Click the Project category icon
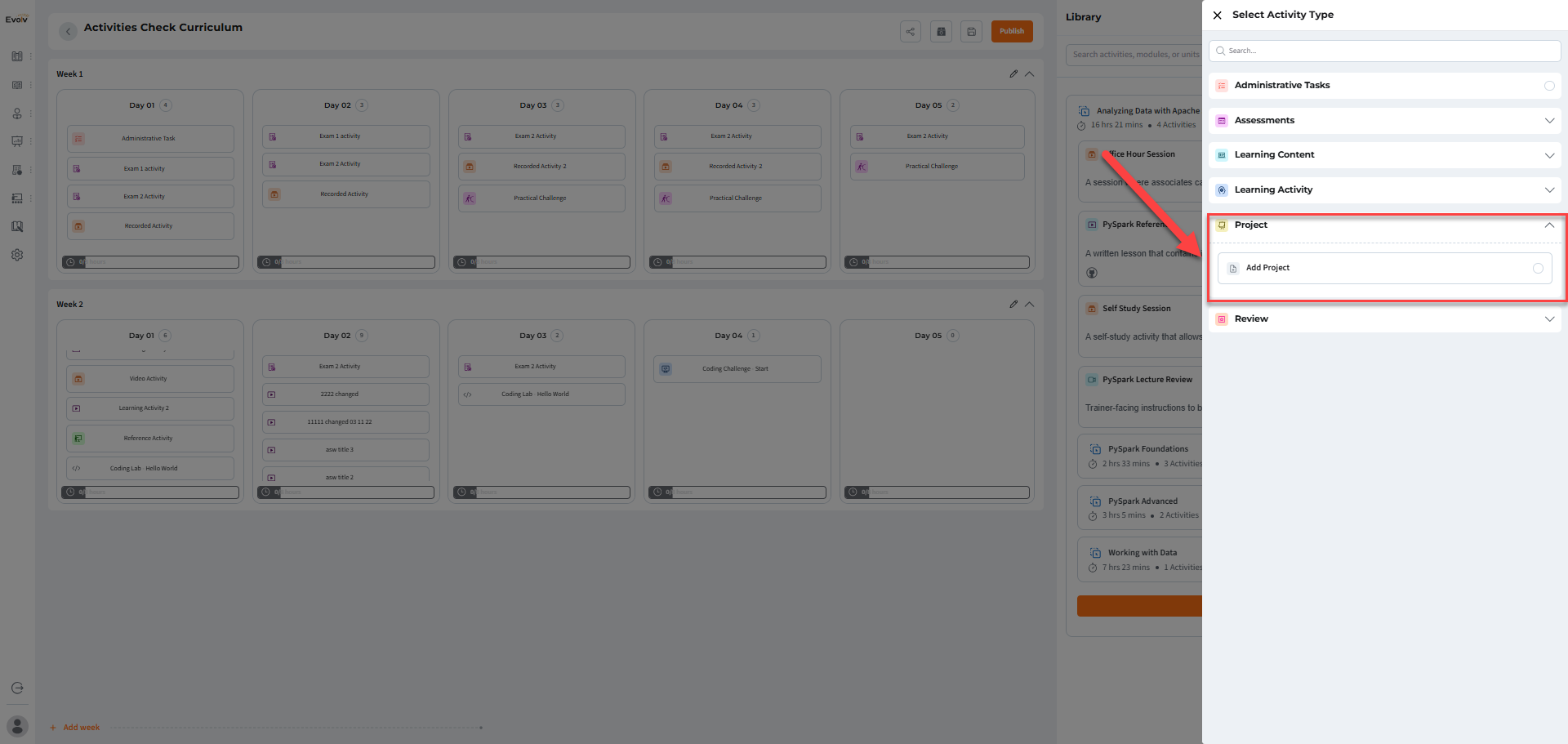The width and height of the screenshot is (1568, 744). pyautogui.click(x=1222, y=225)
